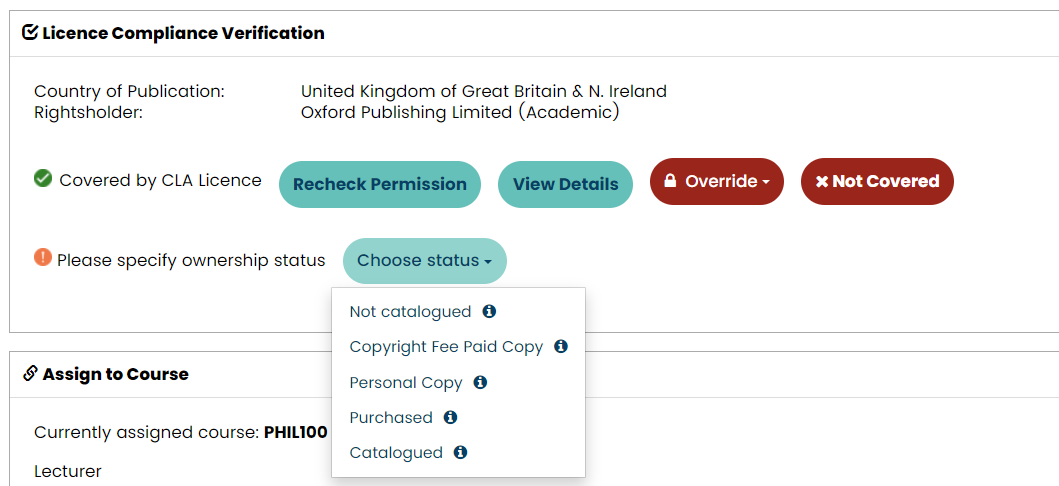Click info icon next to Purchased option
Screen dimensions: 1059x486
(x=450, y=417)
